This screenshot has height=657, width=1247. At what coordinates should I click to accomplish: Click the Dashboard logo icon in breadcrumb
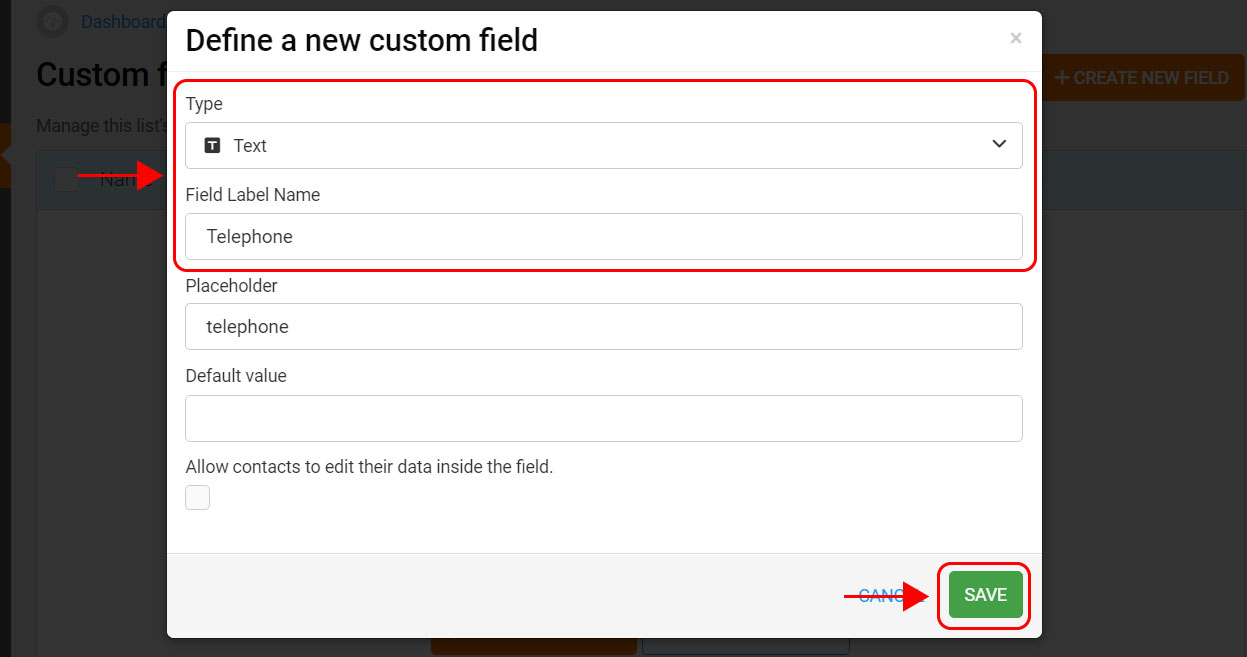click(52, 21)
